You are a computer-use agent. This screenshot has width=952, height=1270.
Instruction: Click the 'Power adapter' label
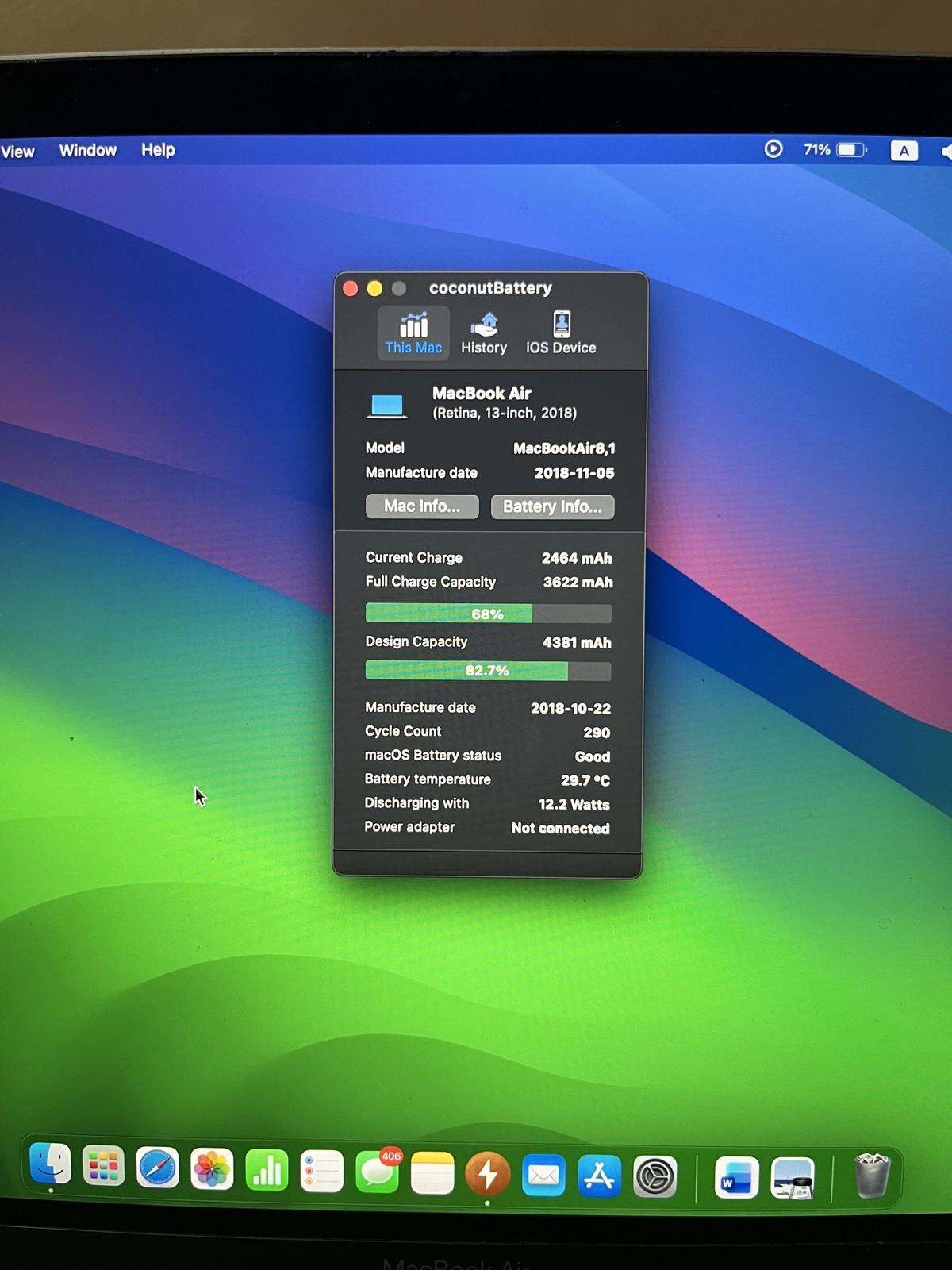pos(409,827)
